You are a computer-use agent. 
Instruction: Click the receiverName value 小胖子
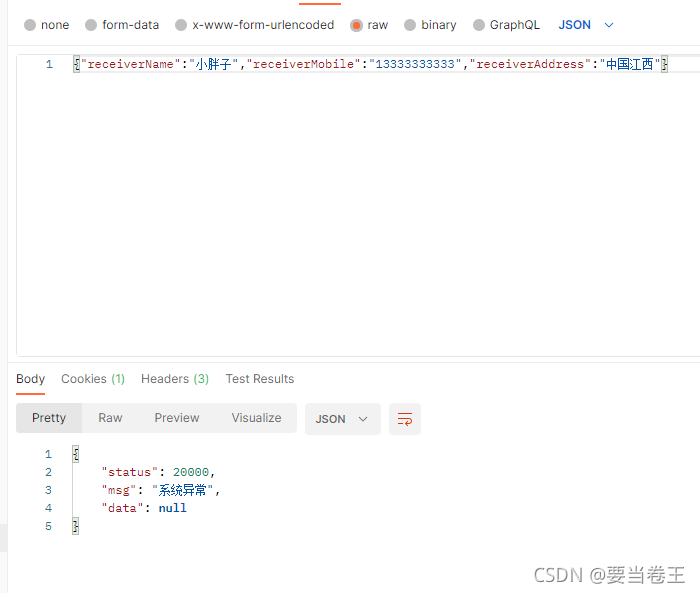[x=213, y=64]
